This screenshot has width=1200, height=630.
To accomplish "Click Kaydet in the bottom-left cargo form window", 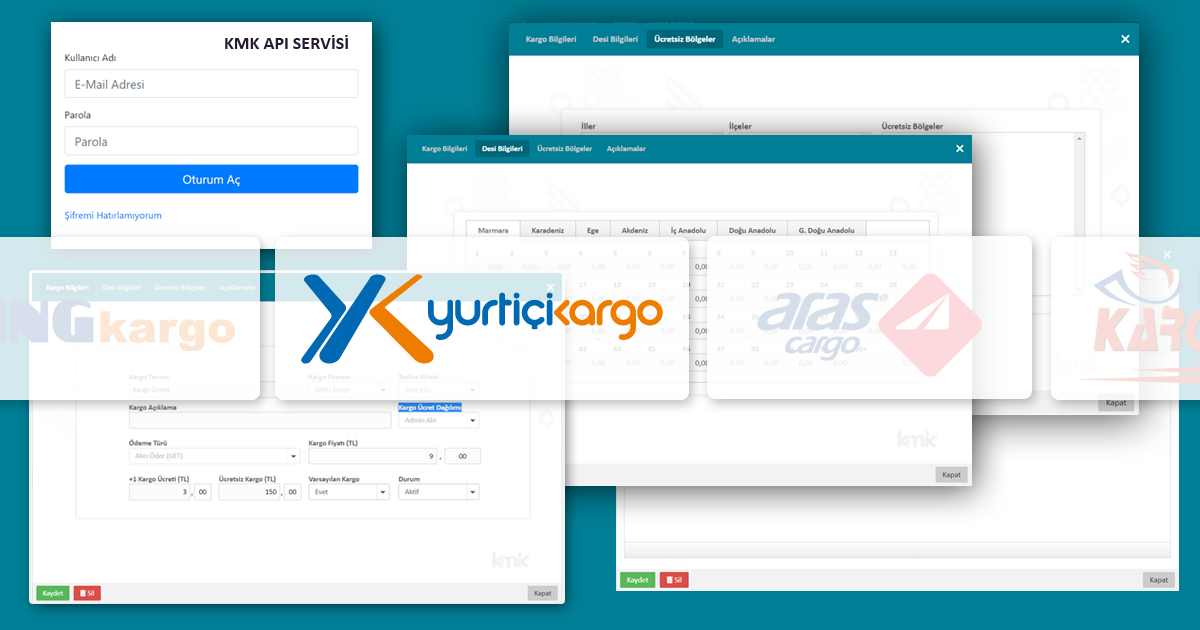I will 53,593.
